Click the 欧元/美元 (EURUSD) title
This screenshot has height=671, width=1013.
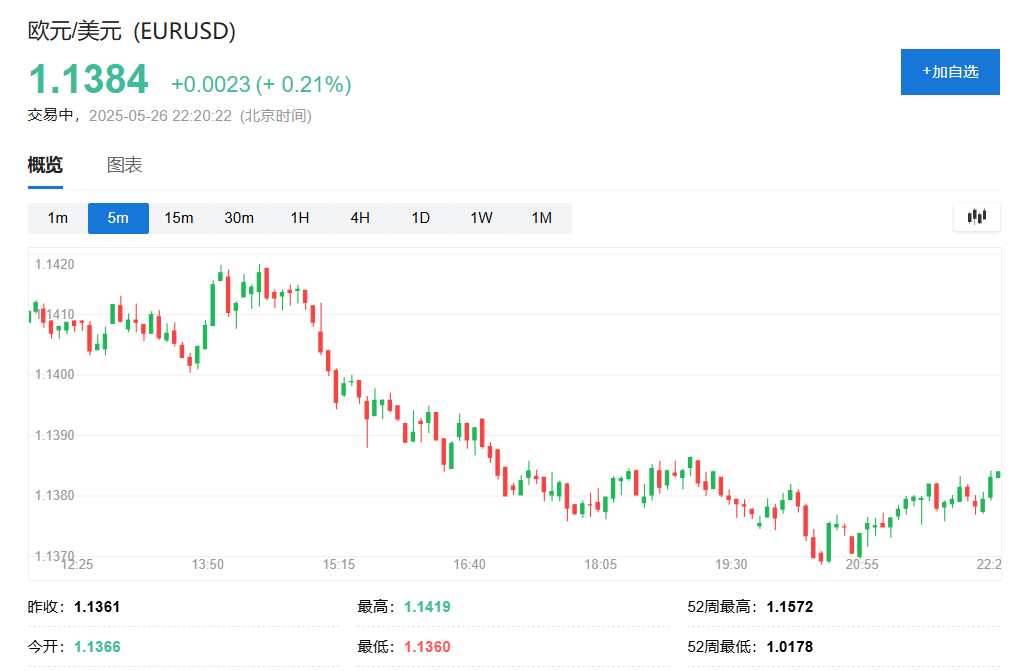(x=132, y=31)
